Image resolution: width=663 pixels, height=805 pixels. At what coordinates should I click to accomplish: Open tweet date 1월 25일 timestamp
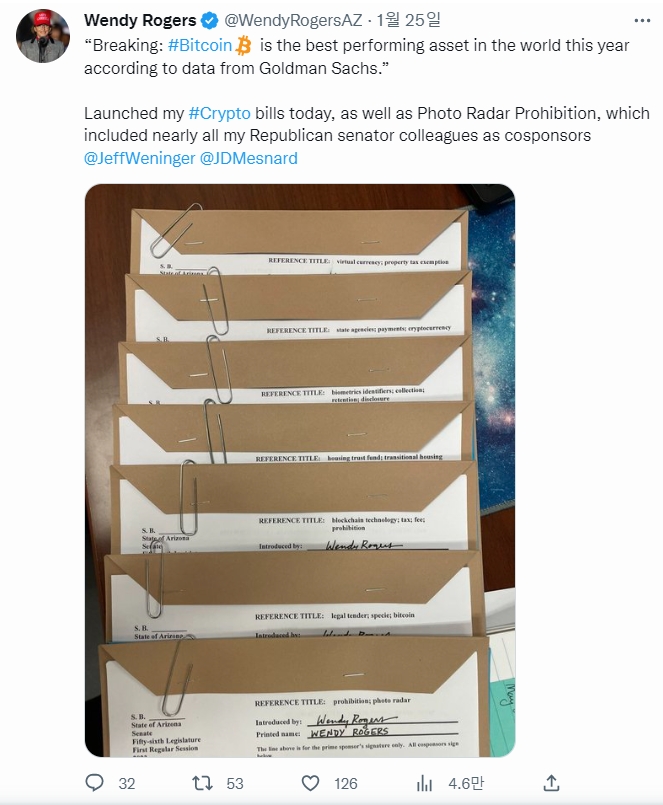click(409, 21)
